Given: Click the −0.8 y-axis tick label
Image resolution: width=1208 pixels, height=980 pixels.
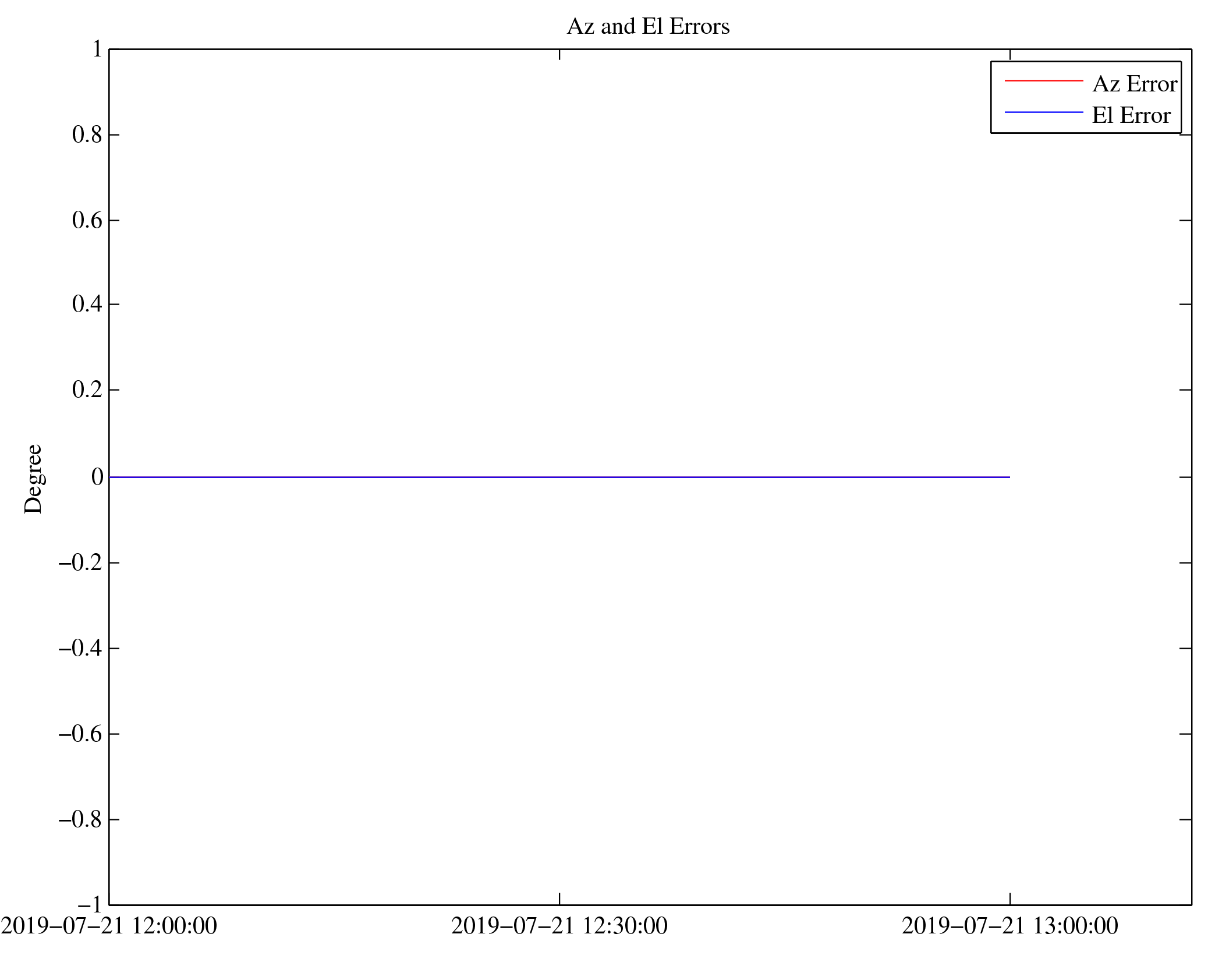Looking at the screenshot, I should click(x=80, y=820).
